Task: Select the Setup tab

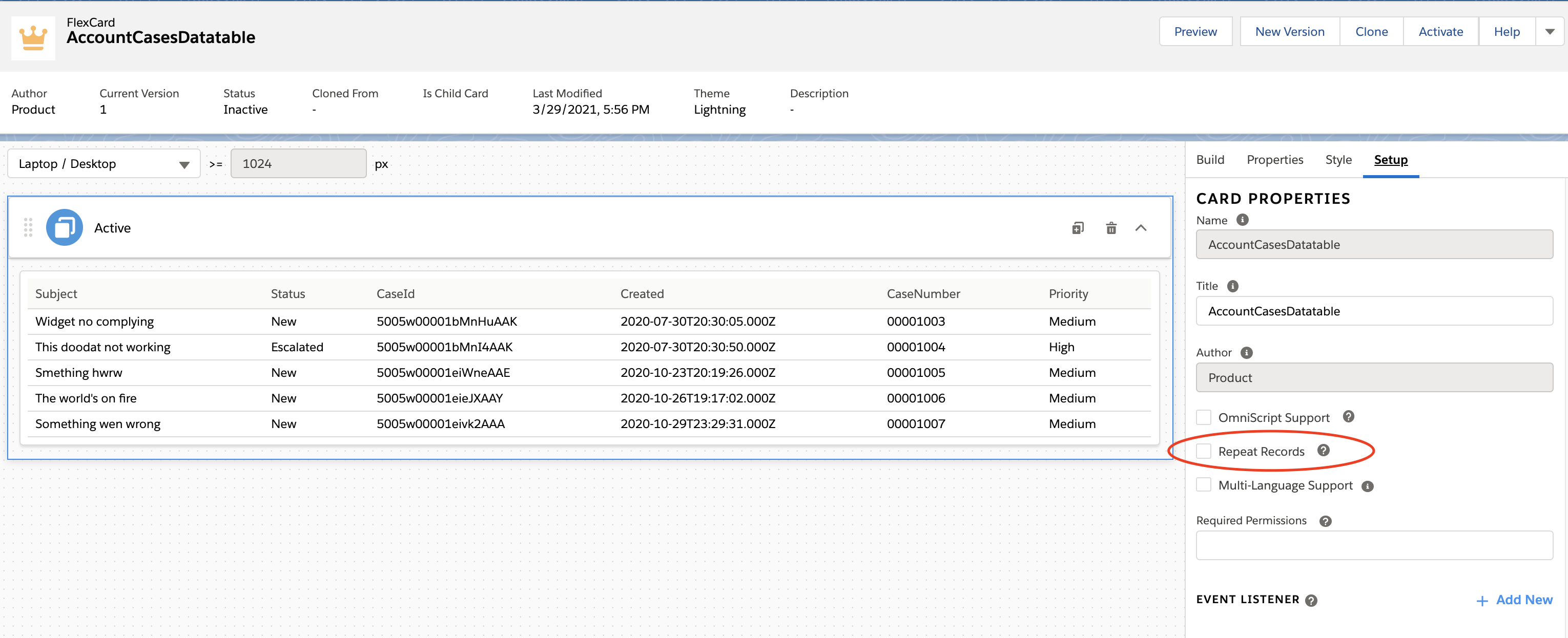Action: [1390, 160]
